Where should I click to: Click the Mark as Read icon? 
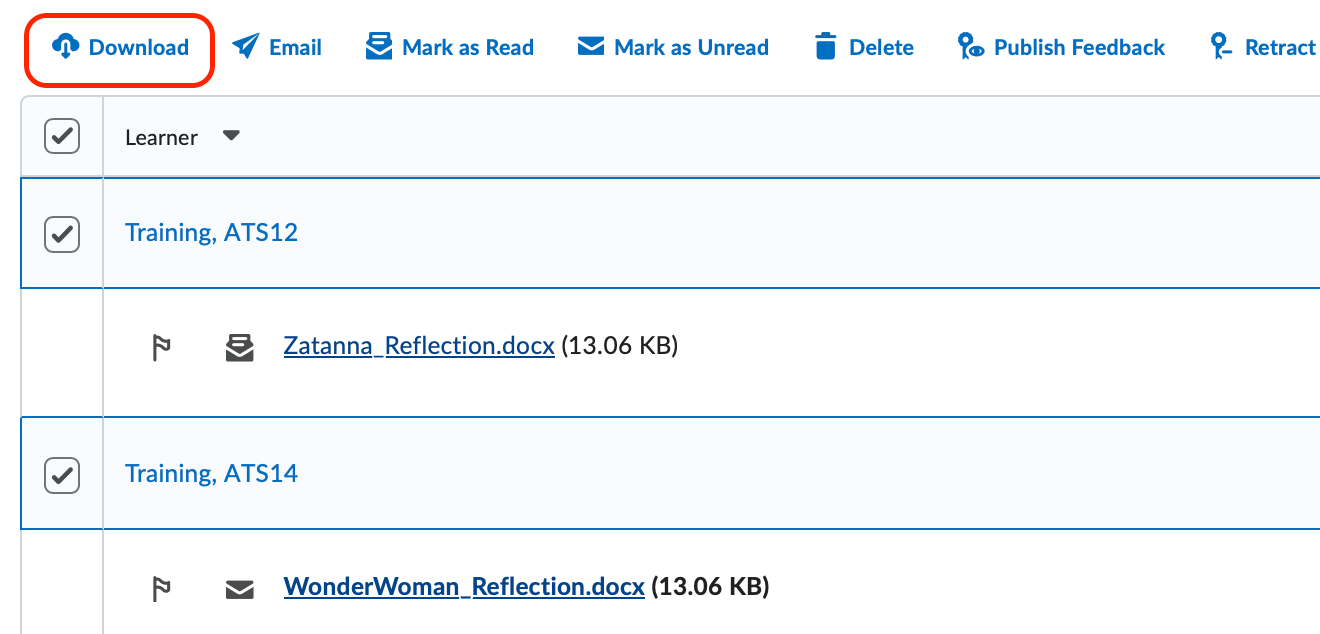pos(378,45)
